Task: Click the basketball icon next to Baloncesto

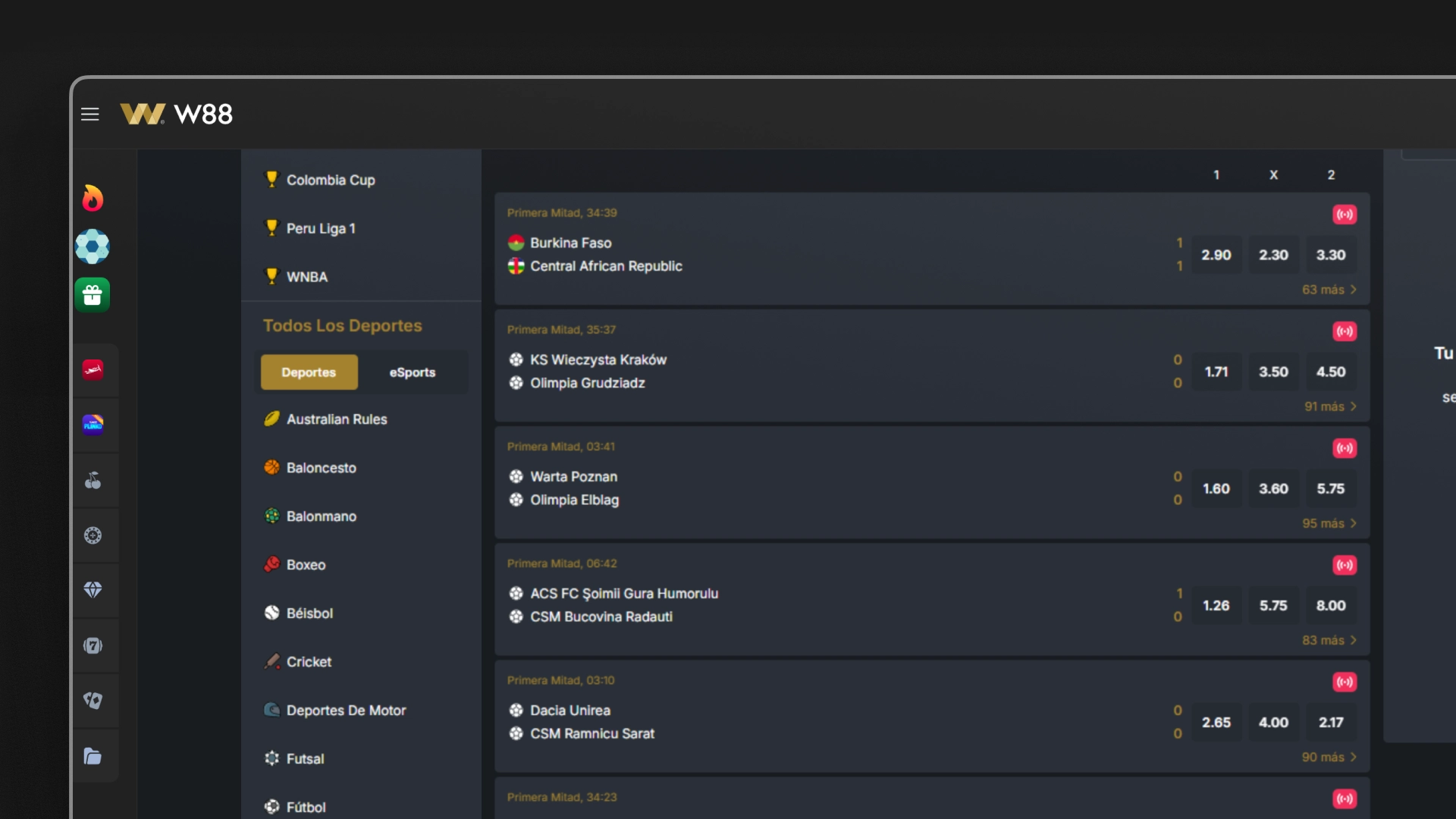Action: point(271,467)
